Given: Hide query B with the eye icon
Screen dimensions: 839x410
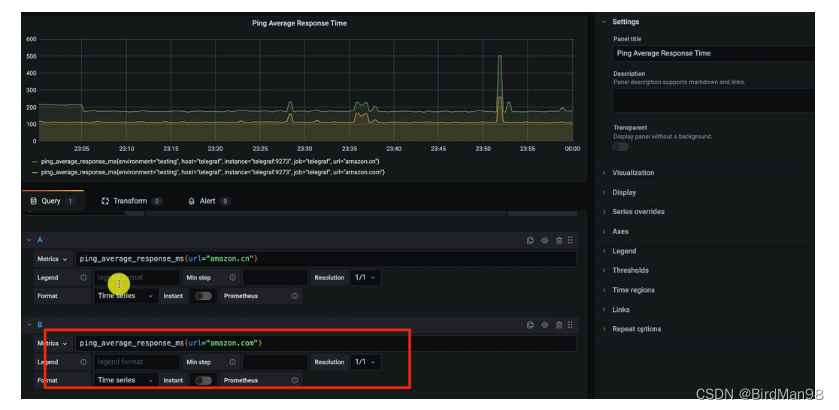Looking at the screenshot, I should [x=545, y=324].
